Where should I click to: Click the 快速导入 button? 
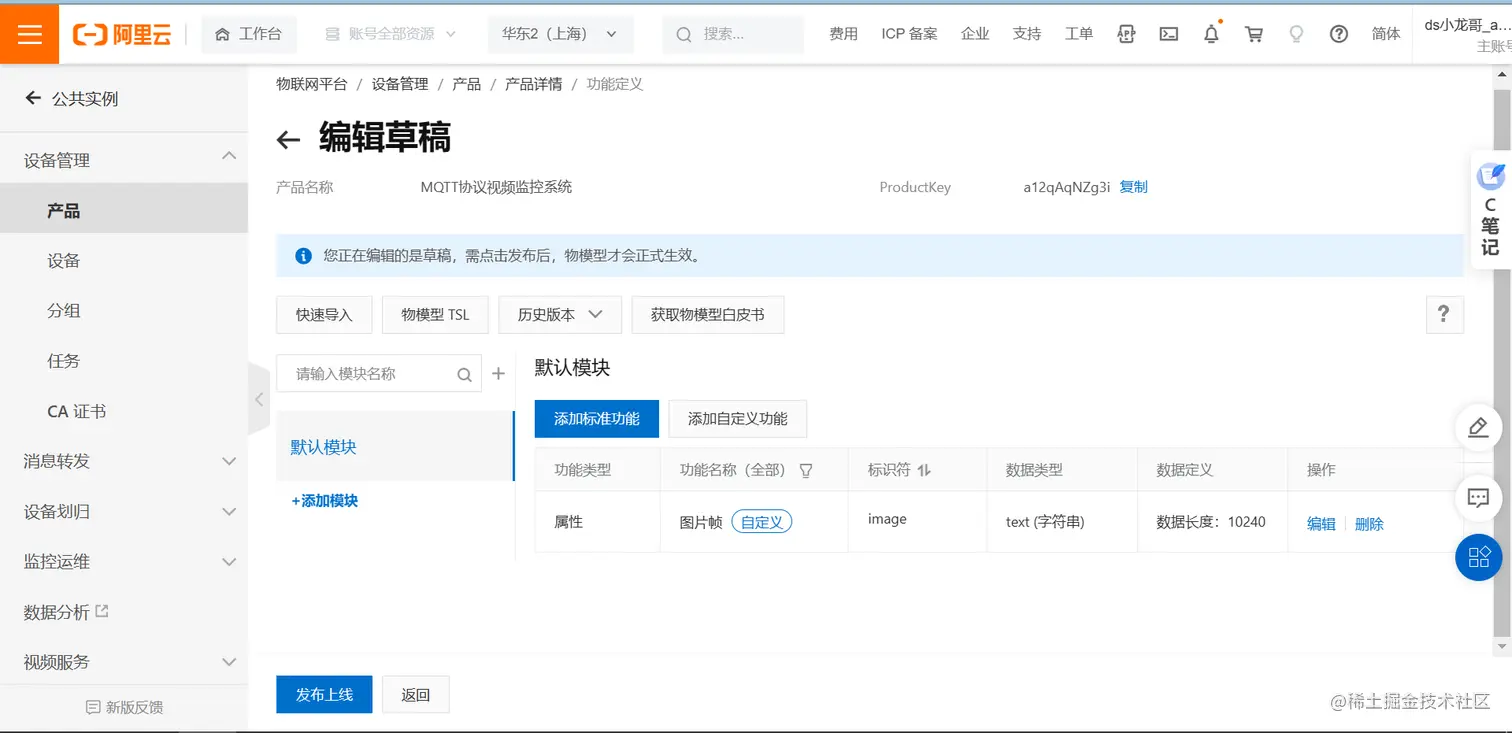[324, 314]
